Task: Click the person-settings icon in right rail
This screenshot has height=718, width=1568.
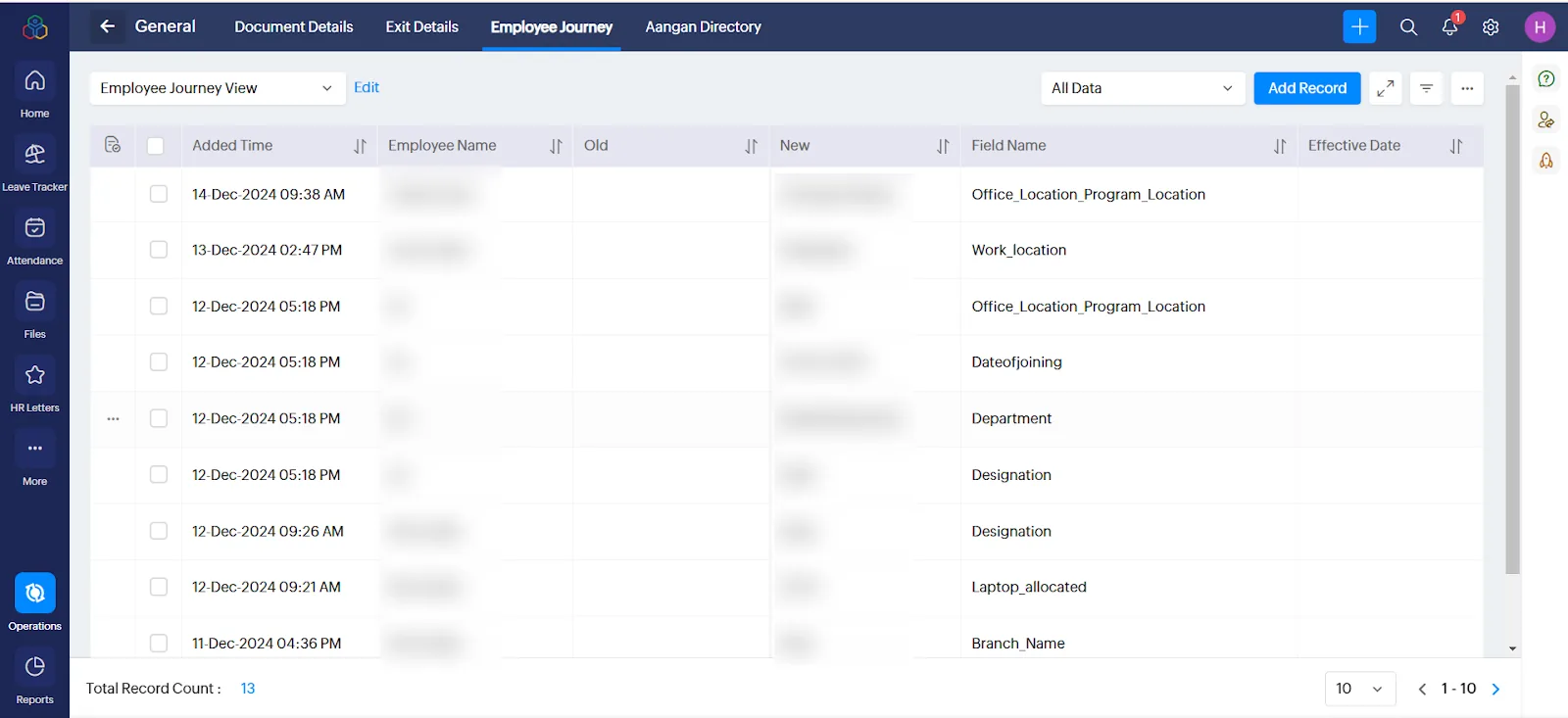Action: pyautogui.click(x=1546, y=120)
